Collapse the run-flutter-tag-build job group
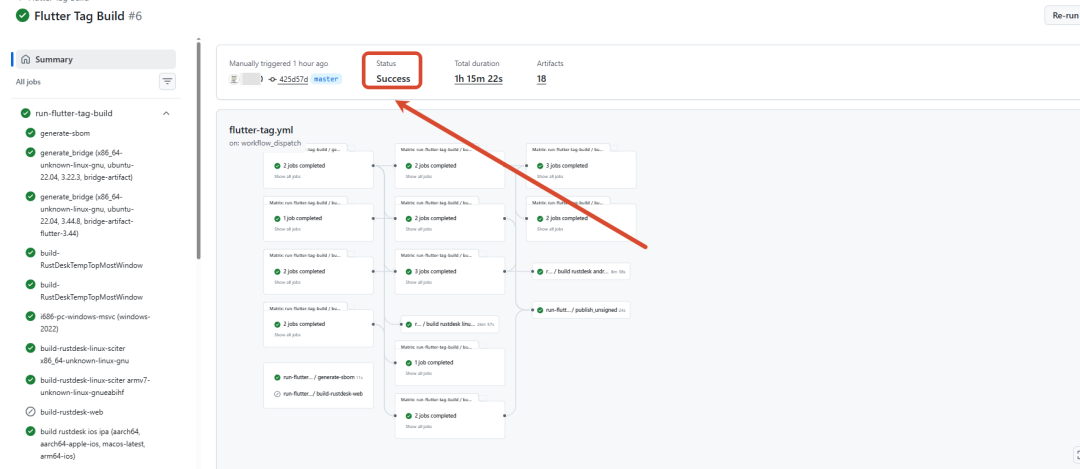The width and height of the screenshot is (1080, 469). click(166, 113)
